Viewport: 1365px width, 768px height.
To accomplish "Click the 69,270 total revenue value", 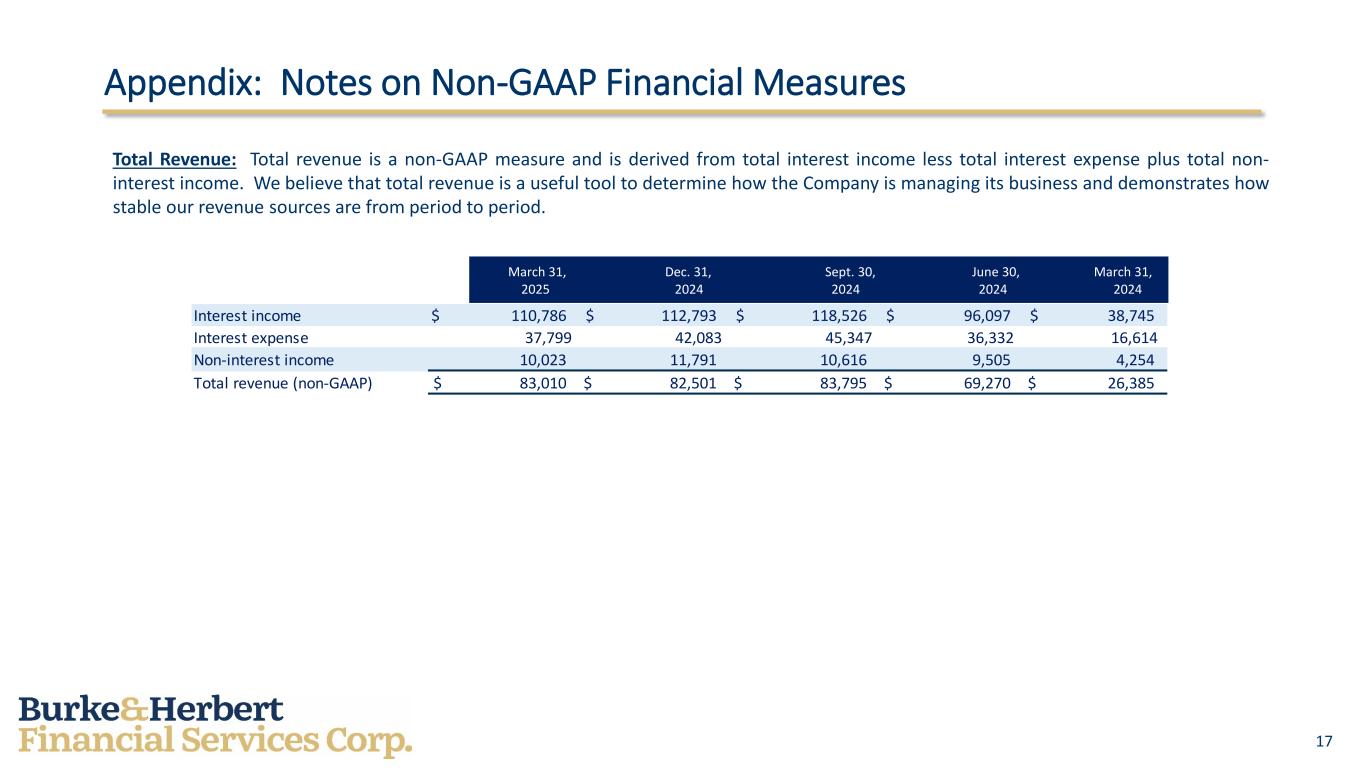I will click(989, 382).
